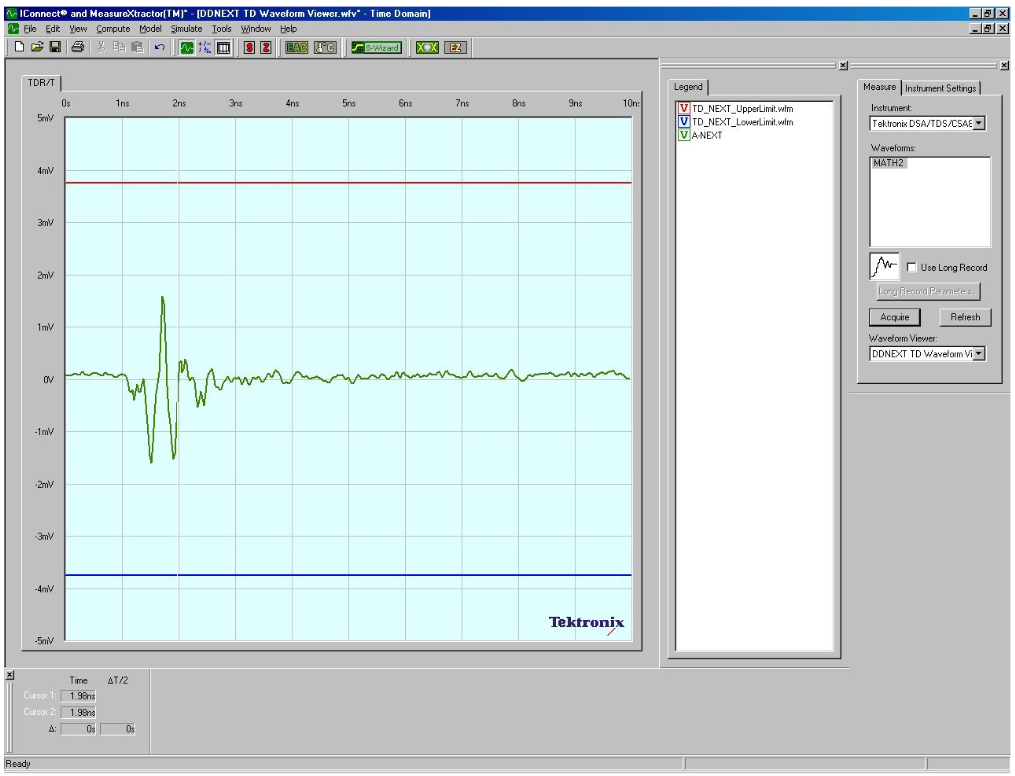Click the waveform preview thumbnail in Measure panel
The height and width of the screenshot is (776, 1015).
(x=884, y=266)
